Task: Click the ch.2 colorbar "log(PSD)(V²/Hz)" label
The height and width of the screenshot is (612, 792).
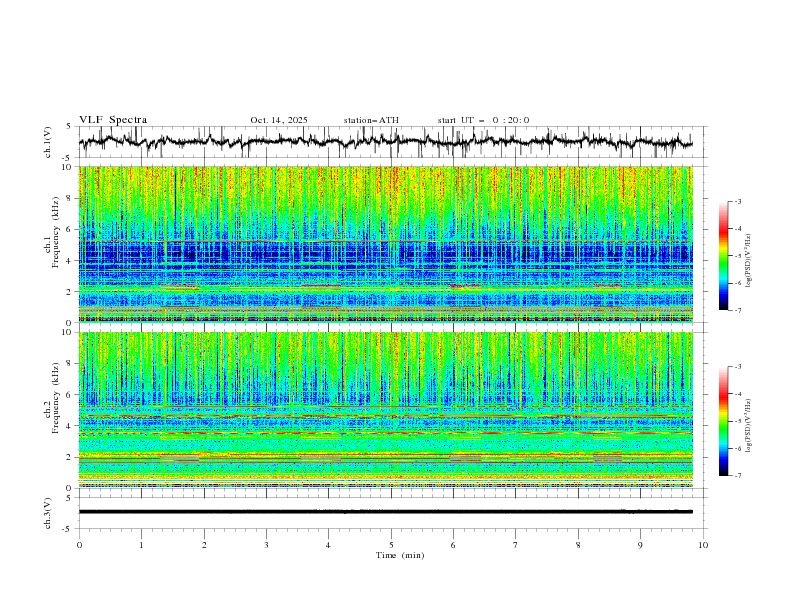Action: [749, 425]
